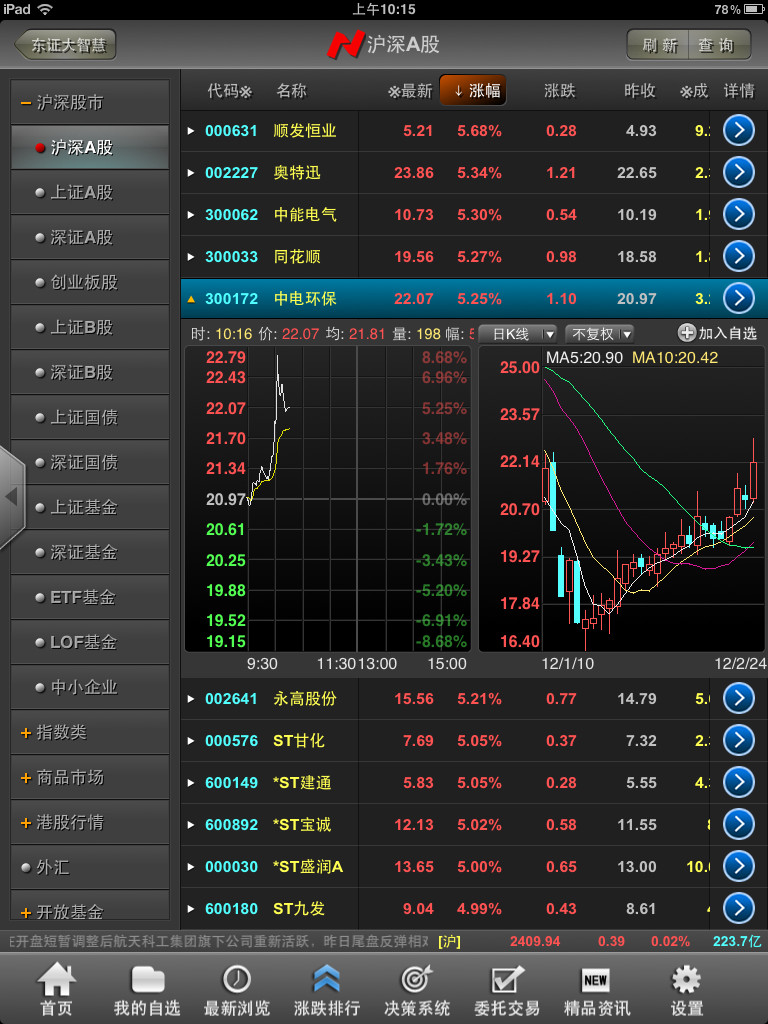Open detail arrow for *ST盛润A row

739,867
